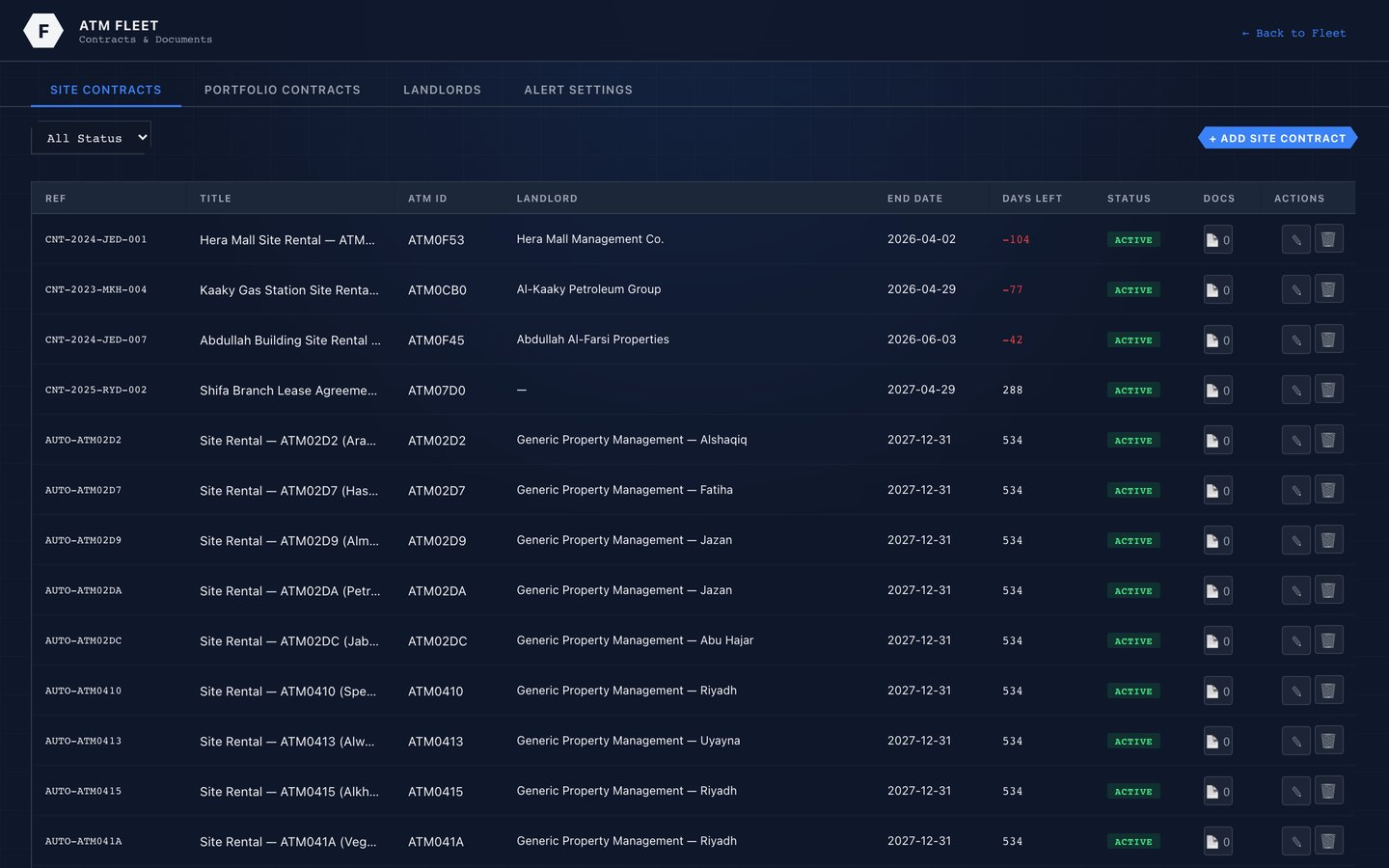Click Generic Property Management — Alshaqiq cell

click(632, 440)
